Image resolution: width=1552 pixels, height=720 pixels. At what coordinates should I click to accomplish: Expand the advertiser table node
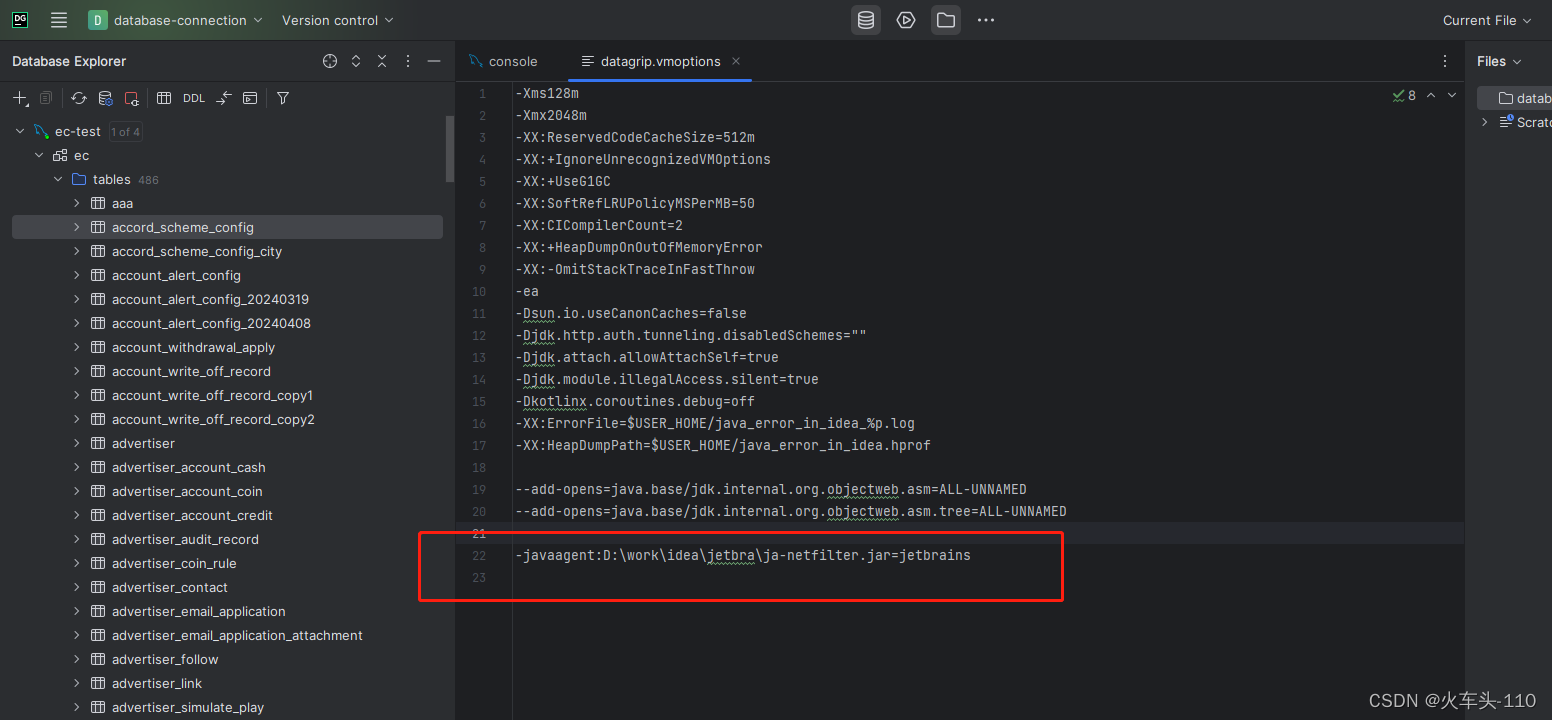point(77,443)
